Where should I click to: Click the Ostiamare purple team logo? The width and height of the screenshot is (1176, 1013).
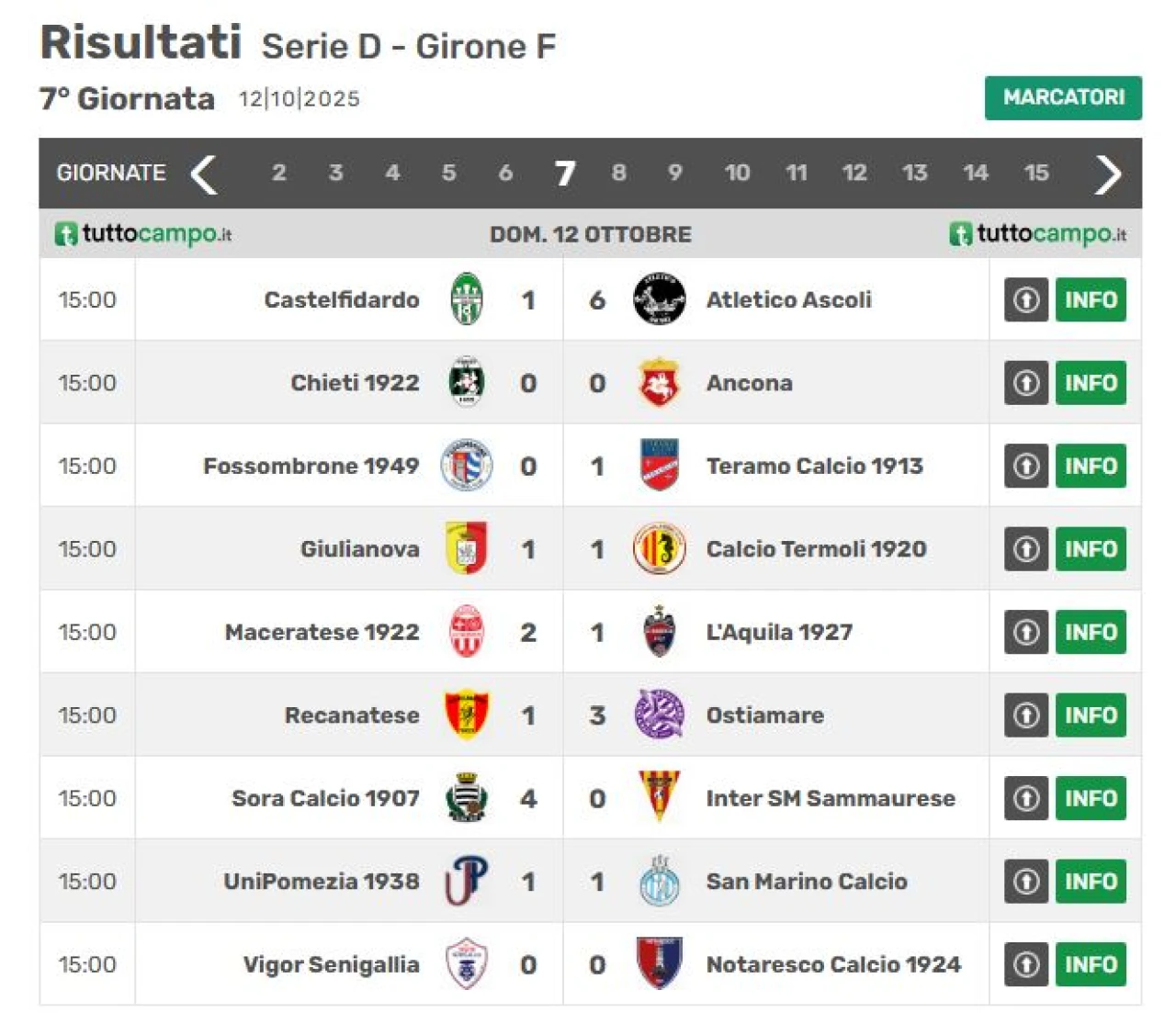pos(659,715)
